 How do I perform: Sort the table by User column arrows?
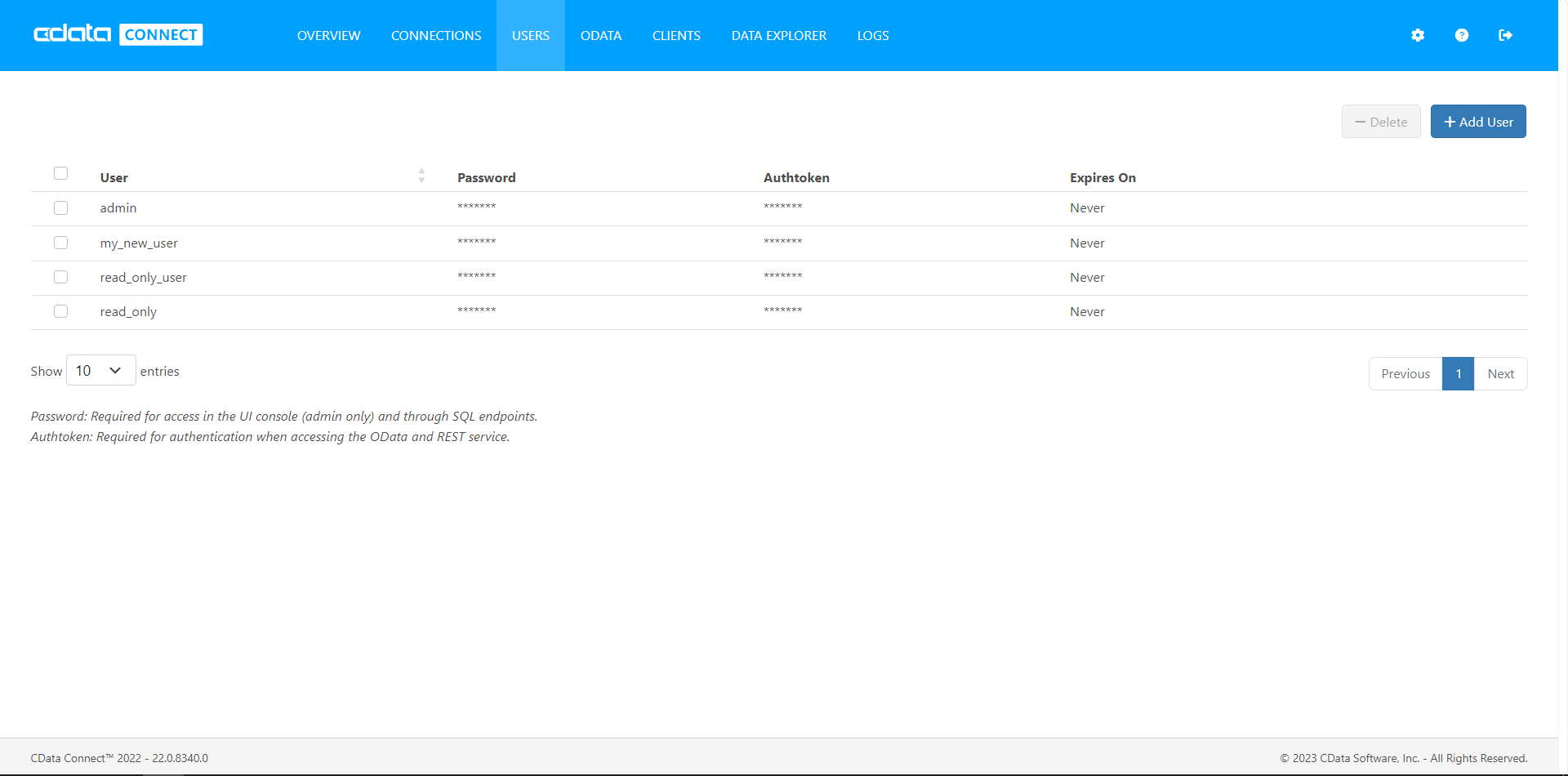(x=421, y=176)
